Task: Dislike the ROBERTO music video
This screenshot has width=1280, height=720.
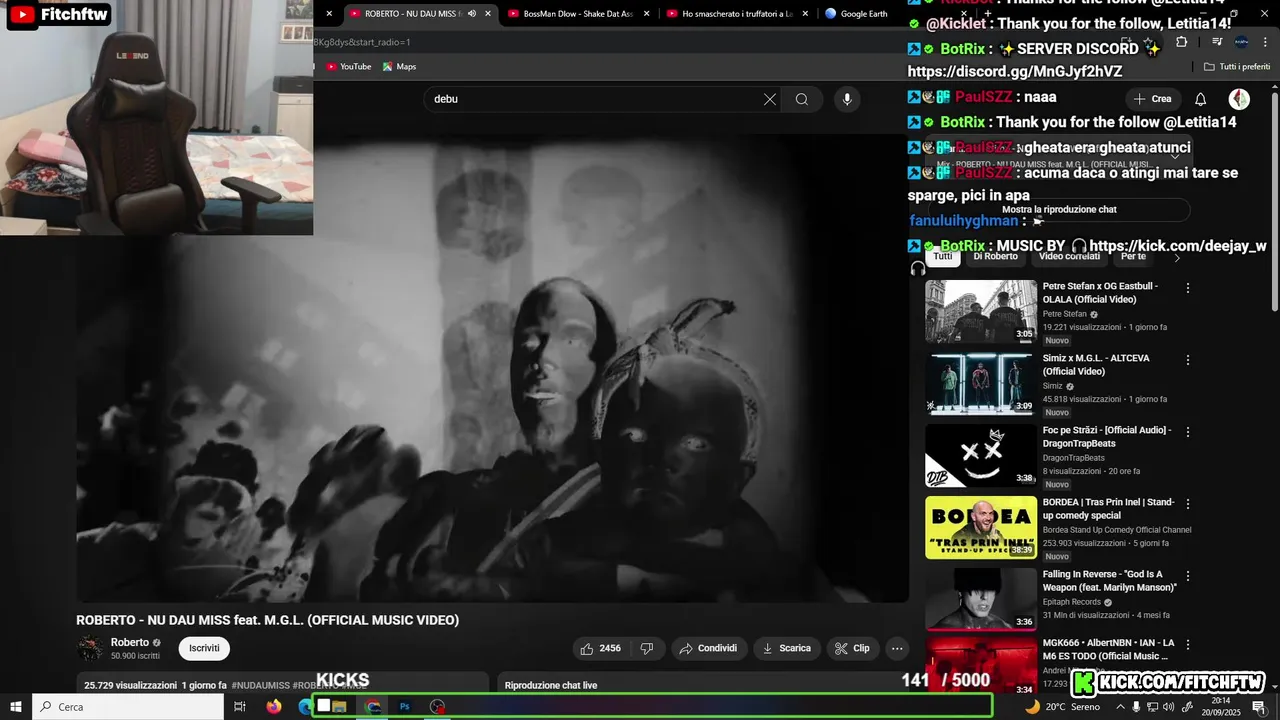Action: [647, 648]
